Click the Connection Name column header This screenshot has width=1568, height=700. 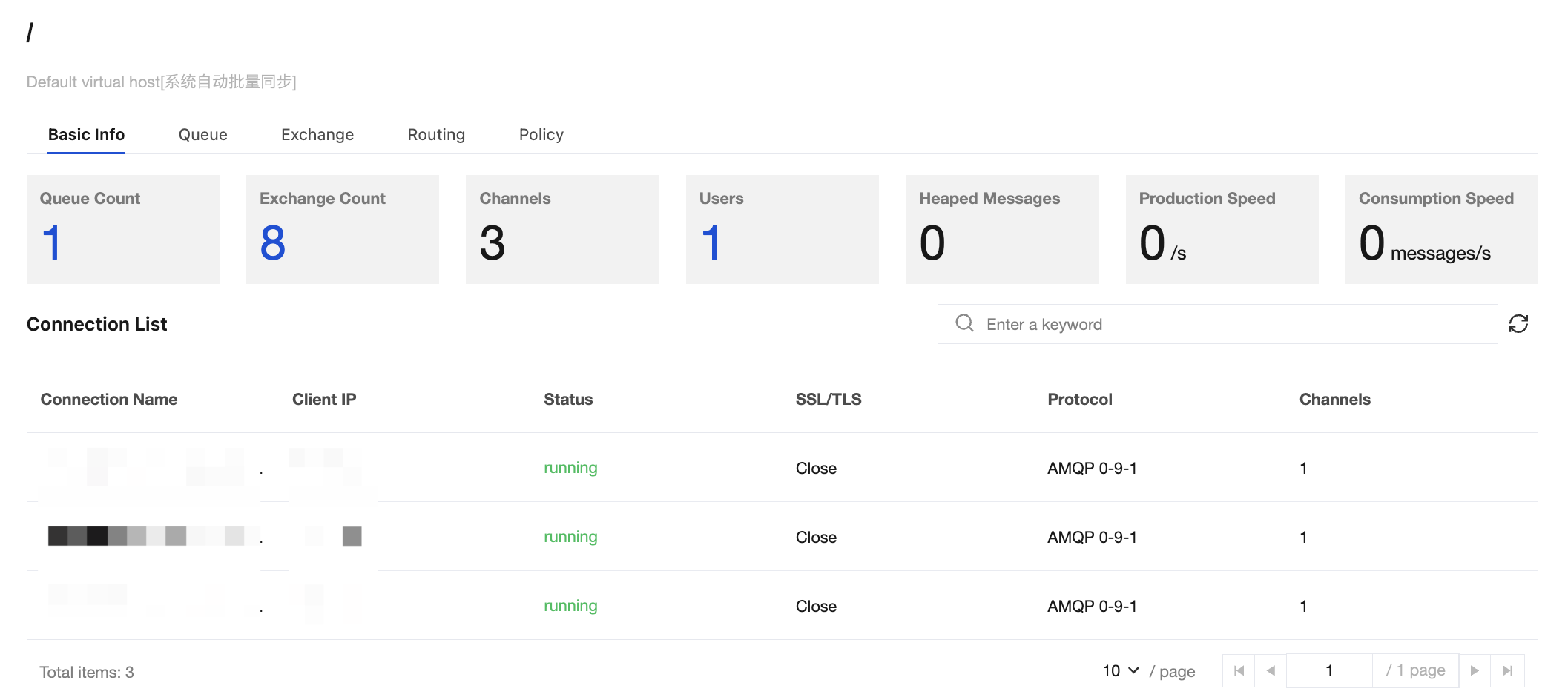[x=109, y=400]
